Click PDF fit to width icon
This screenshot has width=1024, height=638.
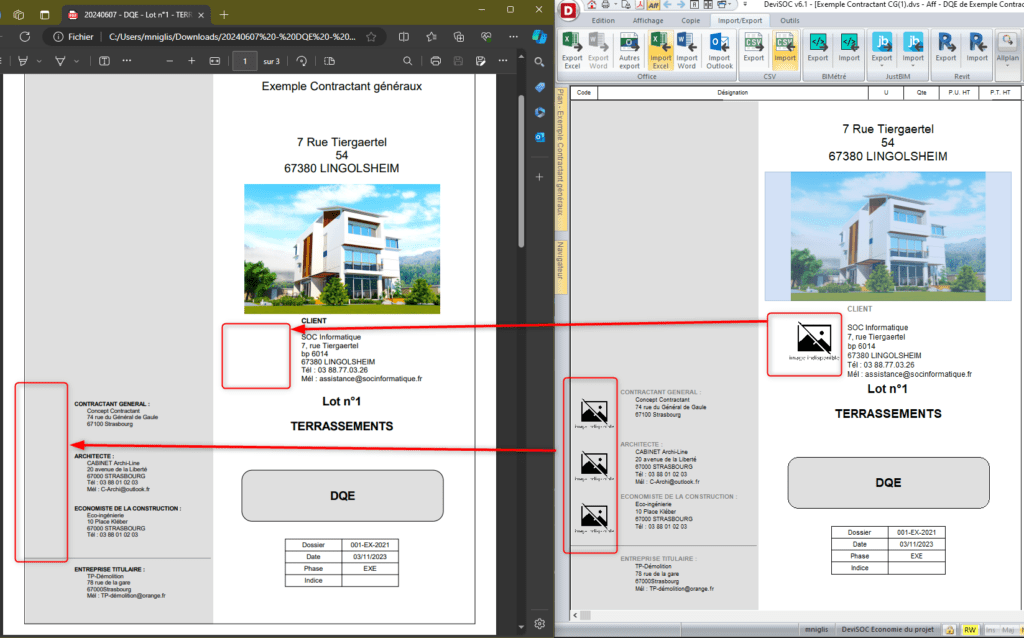[x=214, y=61]
